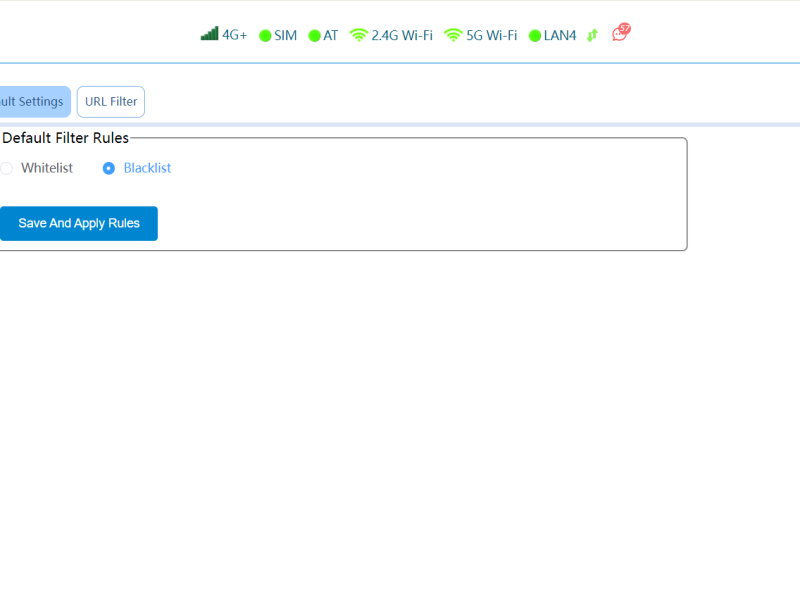
Task: Click the Whitelist option text label
Action: (x=47, y=168)
